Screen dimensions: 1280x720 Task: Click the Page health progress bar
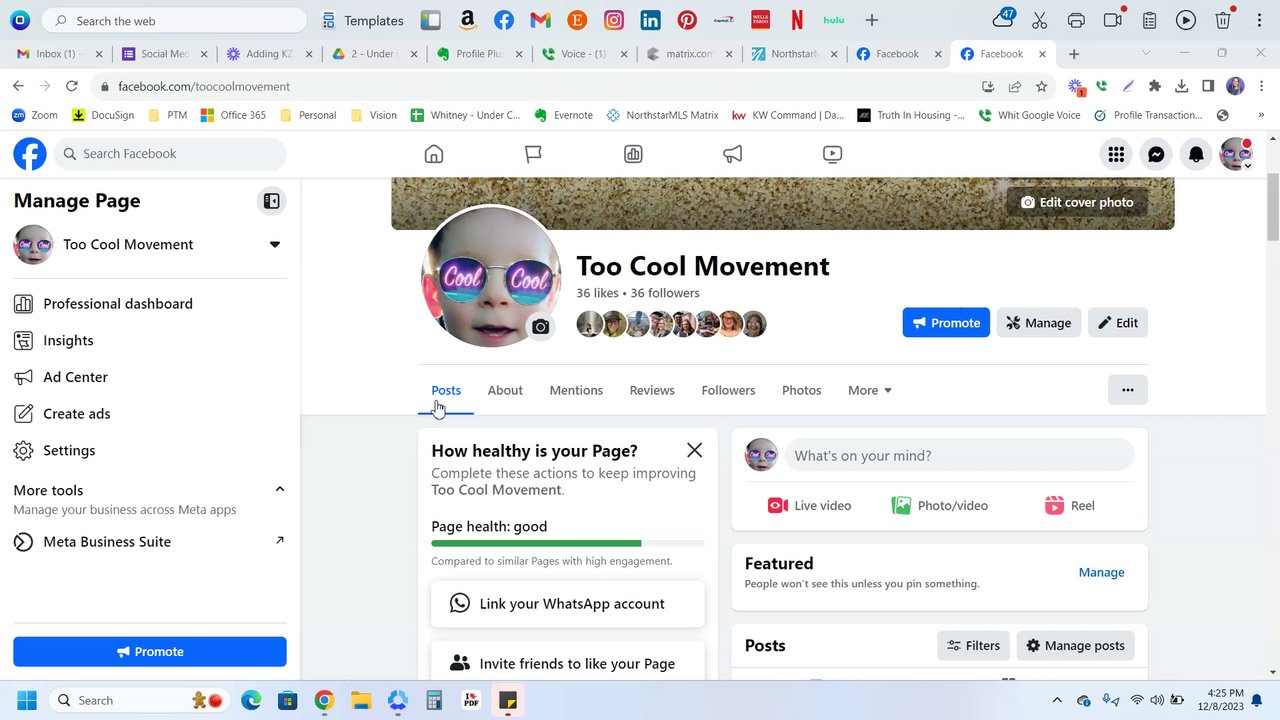point(568,543)
